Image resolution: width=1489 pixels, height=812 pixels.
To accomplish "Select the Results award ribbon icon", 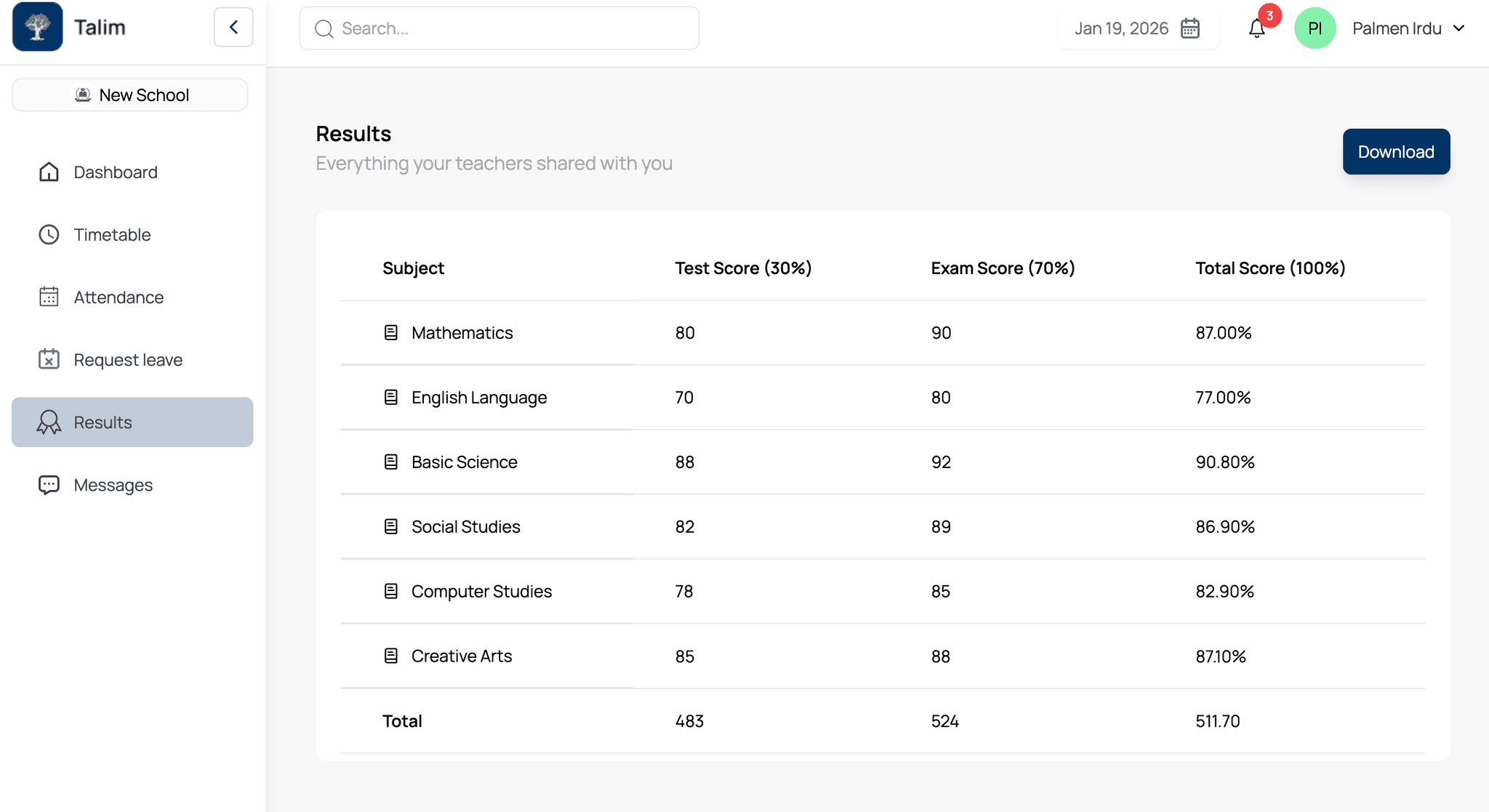I will (48, 422).
